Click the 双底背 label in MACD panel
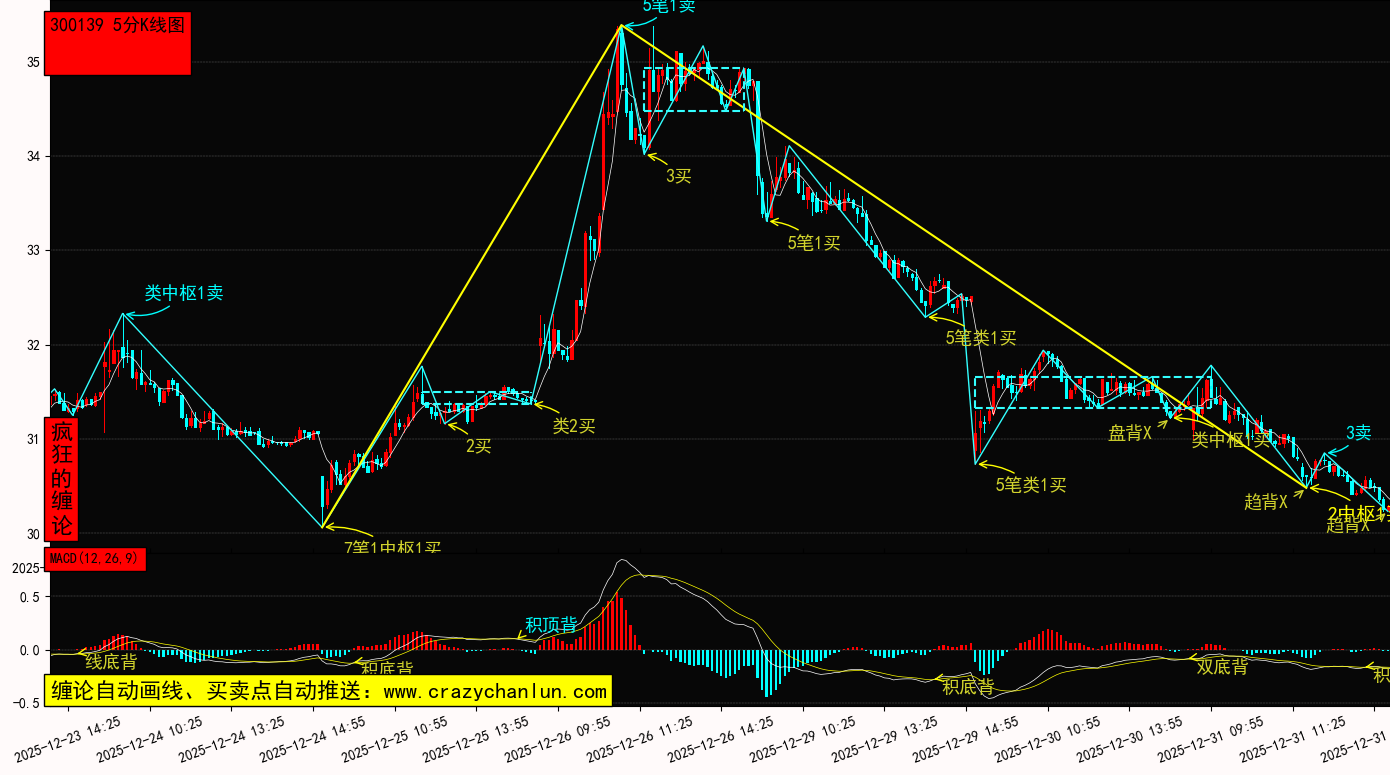 tap(1222, 666)
